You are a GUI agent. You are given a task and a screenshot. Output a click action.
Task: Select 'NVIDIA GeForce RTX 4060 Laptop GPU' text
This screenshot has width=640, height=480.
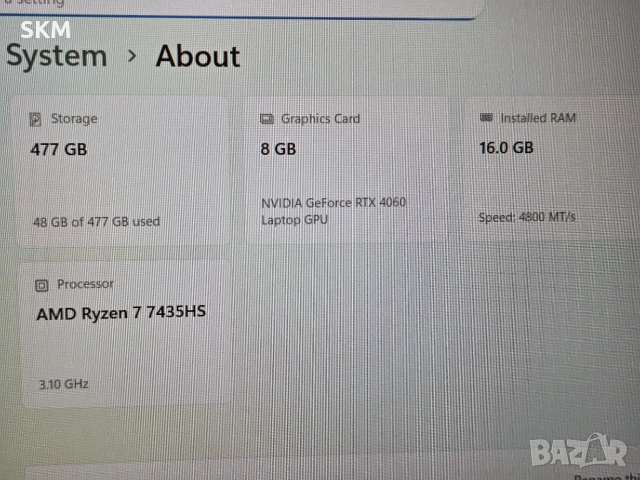click(333, 211)
